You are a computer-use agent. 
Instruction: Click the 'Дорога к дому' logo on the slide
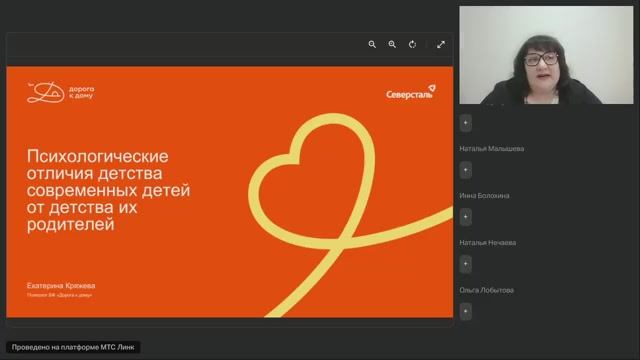60,92
